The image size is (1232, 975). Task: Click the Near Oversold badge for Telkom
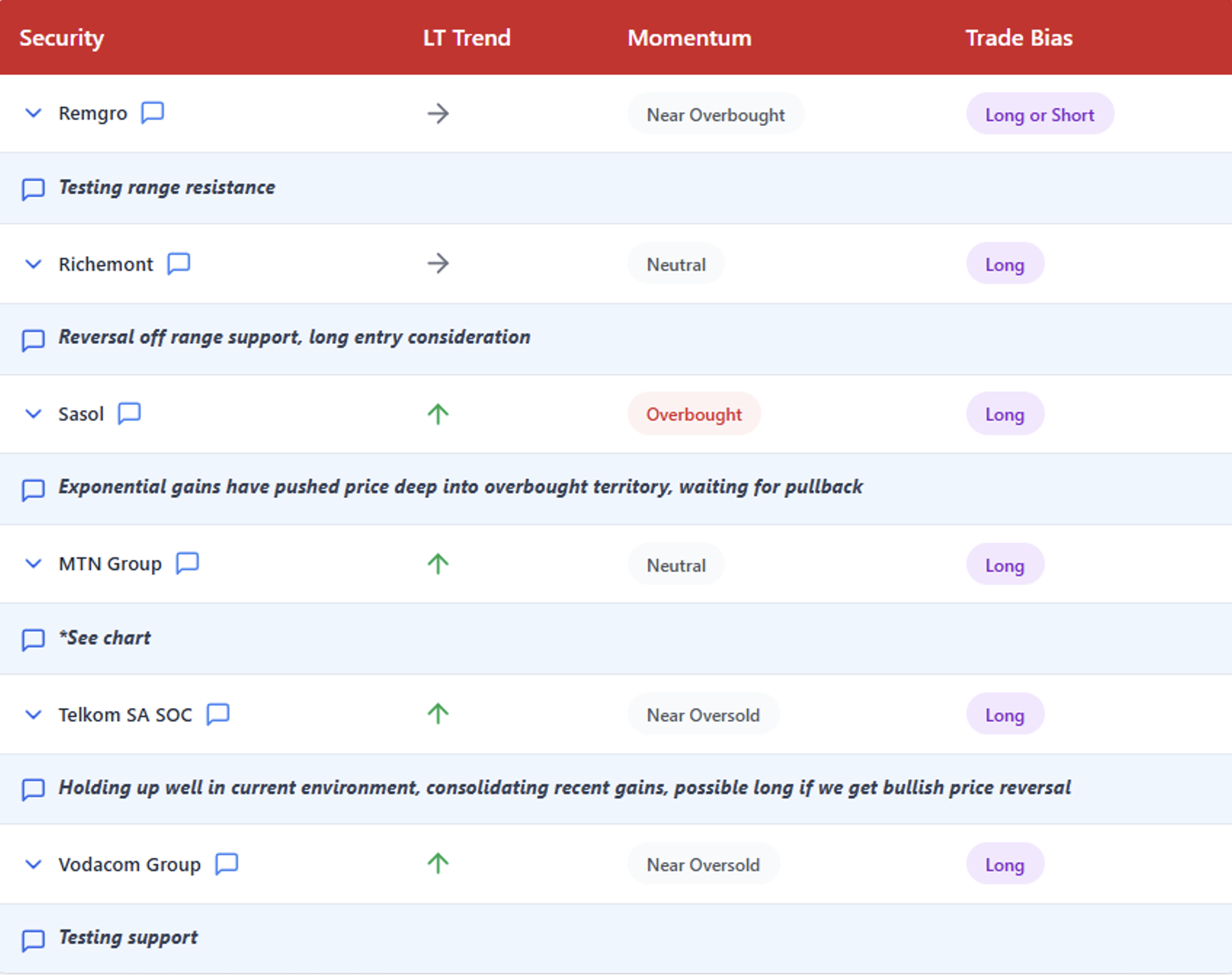[x=703, y=715]
